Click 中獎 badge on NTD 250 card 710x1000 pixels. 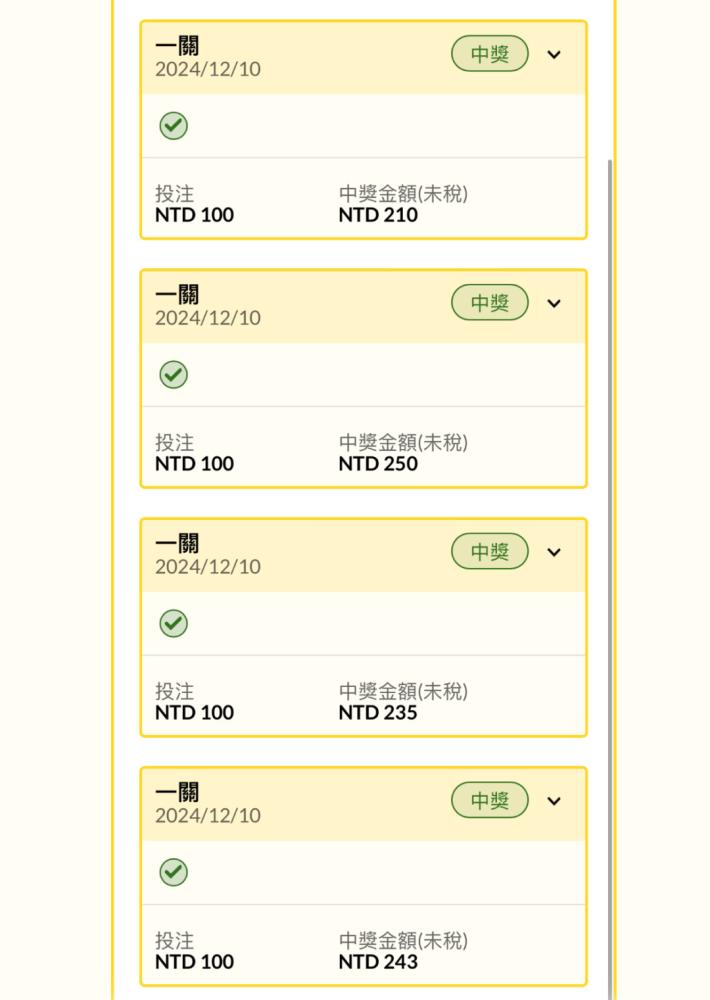point(490,303)
